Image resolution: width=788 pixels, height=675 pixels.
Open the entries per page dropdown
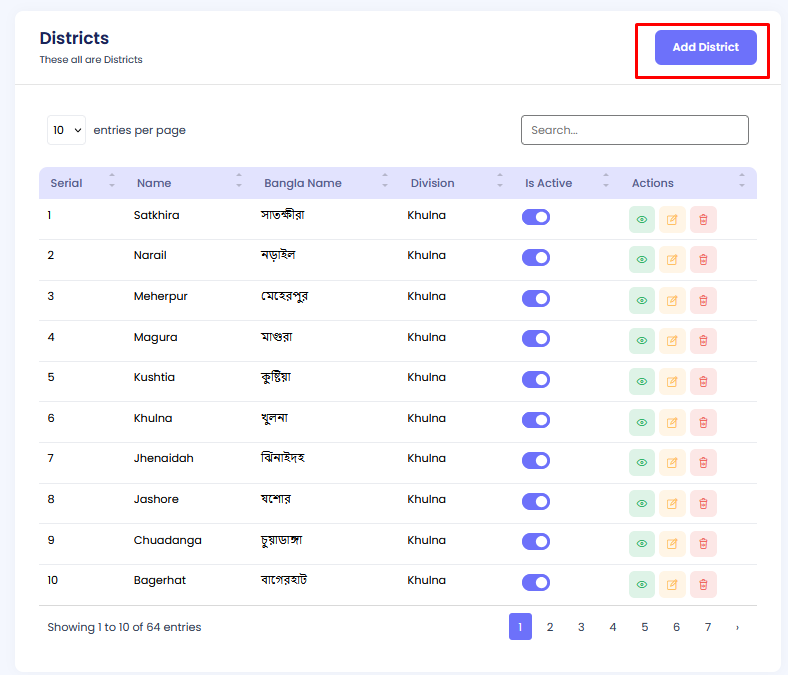[x=66, y=130]
